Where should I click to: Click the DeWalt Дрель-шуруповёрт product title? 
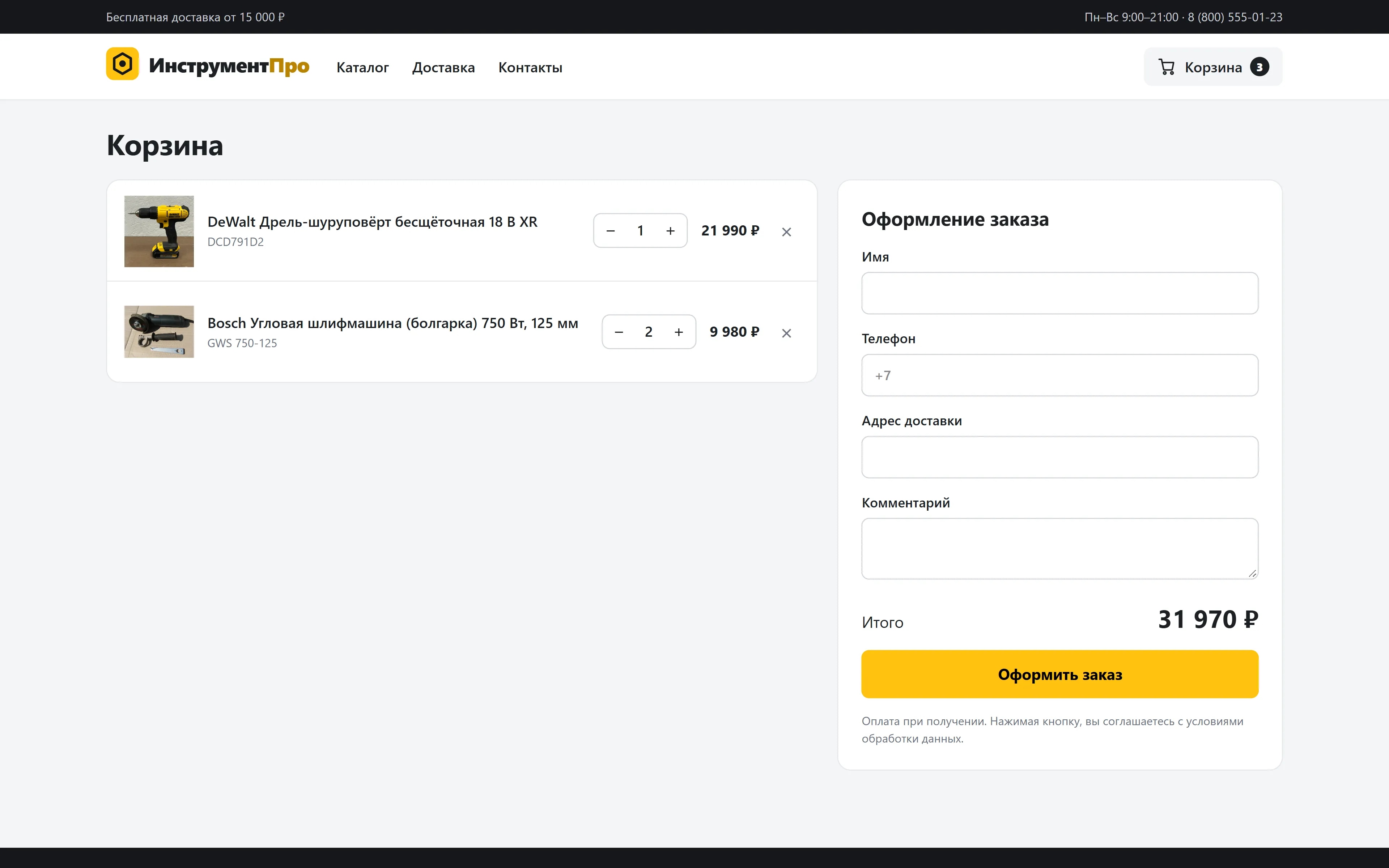(x=372, y=222)
